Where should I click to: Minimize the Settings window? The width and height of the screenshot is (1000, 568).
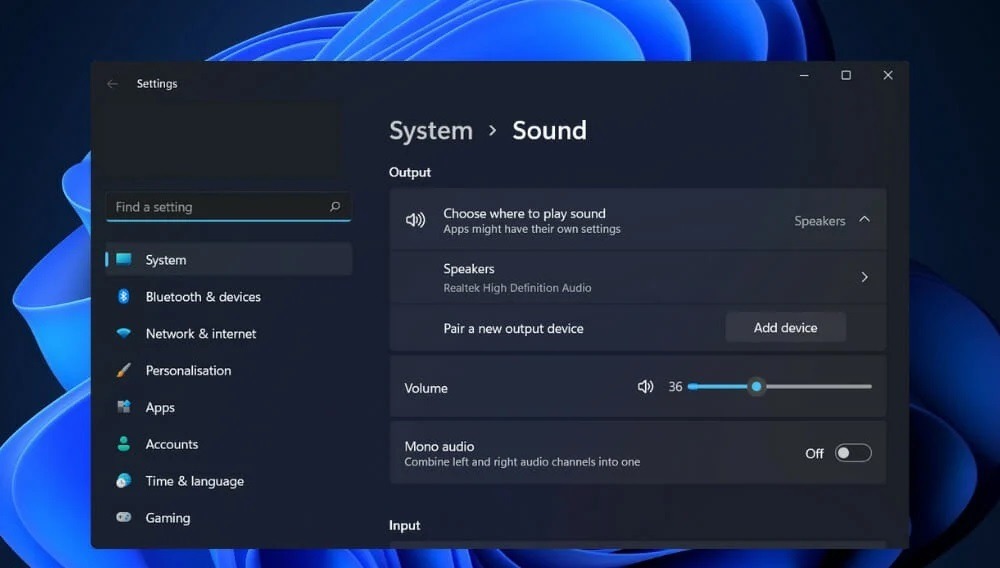click(804, 75)
